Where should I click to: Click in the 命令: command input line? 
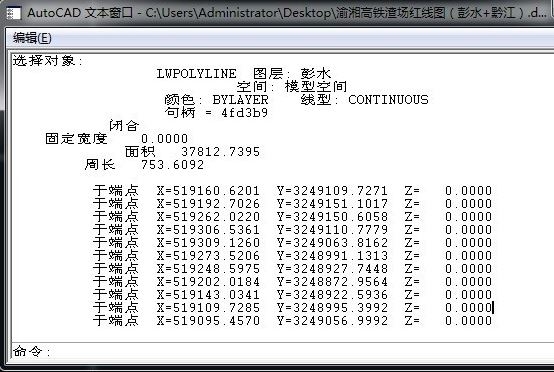click(283, 352)
